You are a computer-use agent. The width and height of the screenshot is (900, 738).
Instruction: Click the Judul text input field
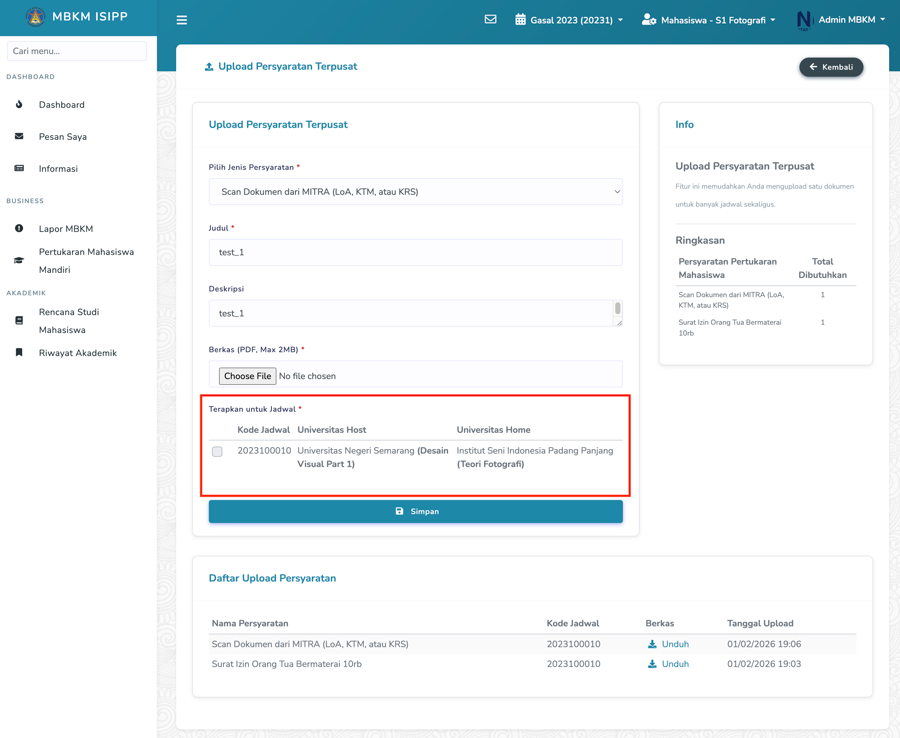[x=415, y=252]
